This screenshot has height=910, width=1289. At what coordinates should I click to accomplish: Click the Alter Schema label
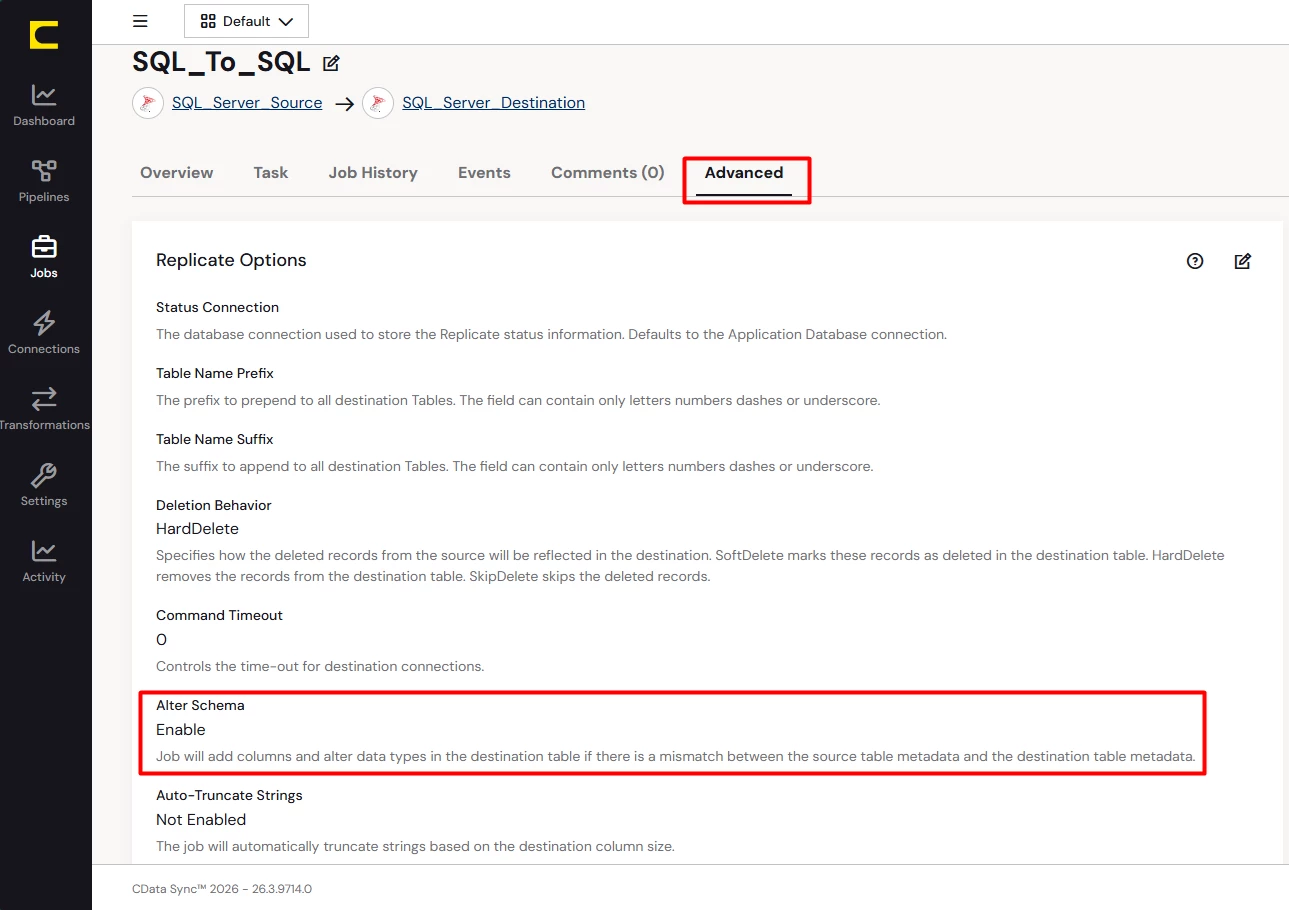tap(200, 705)
